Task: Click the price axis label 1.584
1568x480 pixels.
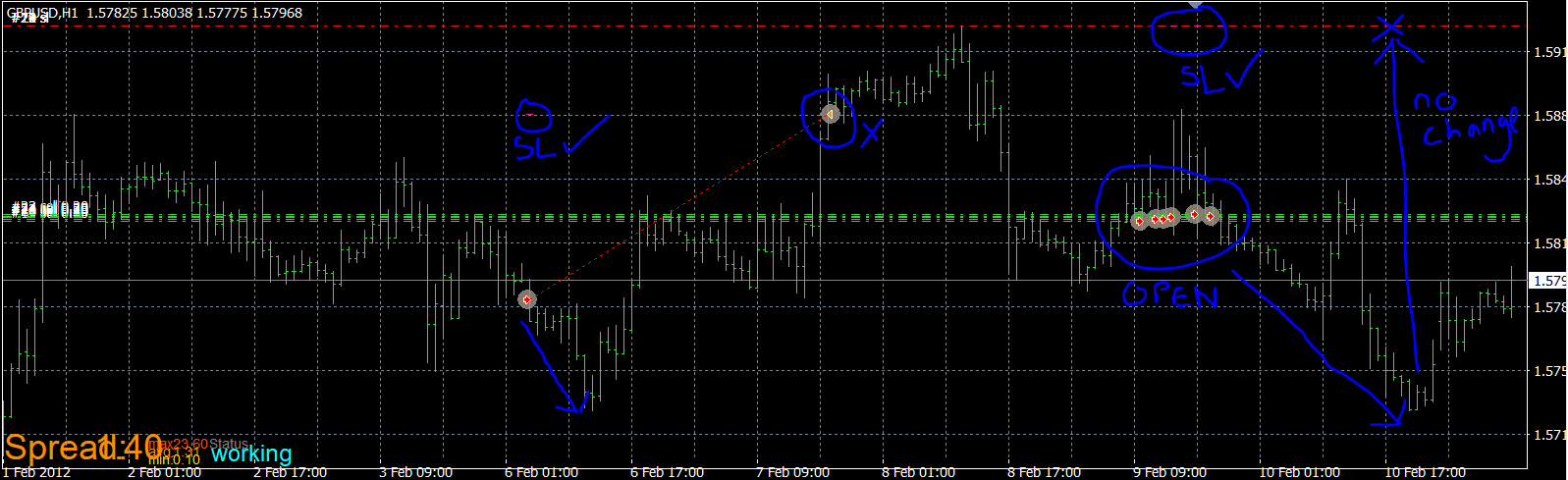Action: pos(1549,180)
